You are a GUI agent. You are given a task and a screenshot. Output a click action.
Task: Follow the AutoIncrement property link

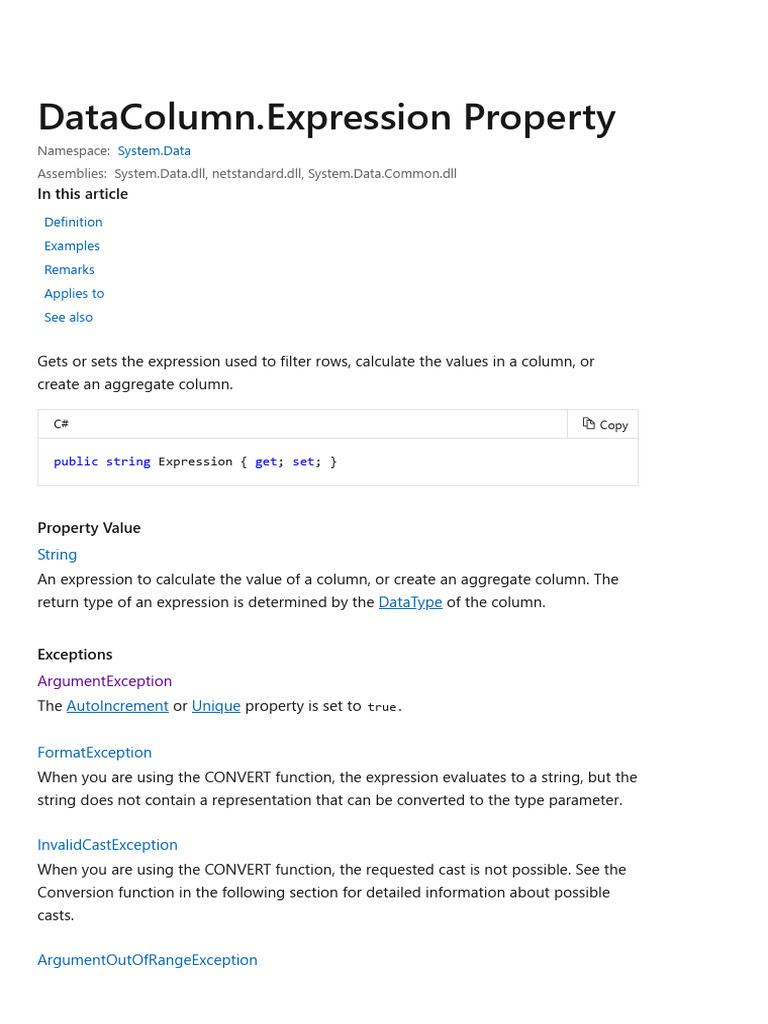(x=118, y=706)
